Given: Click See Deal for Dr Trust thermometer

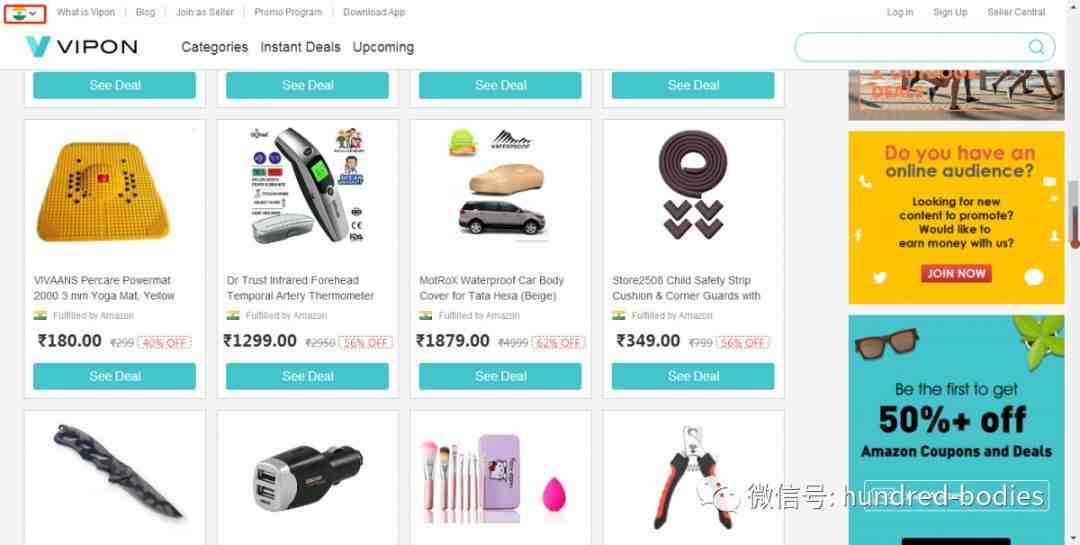Looking at the screenshot, I should pos(307,376).
